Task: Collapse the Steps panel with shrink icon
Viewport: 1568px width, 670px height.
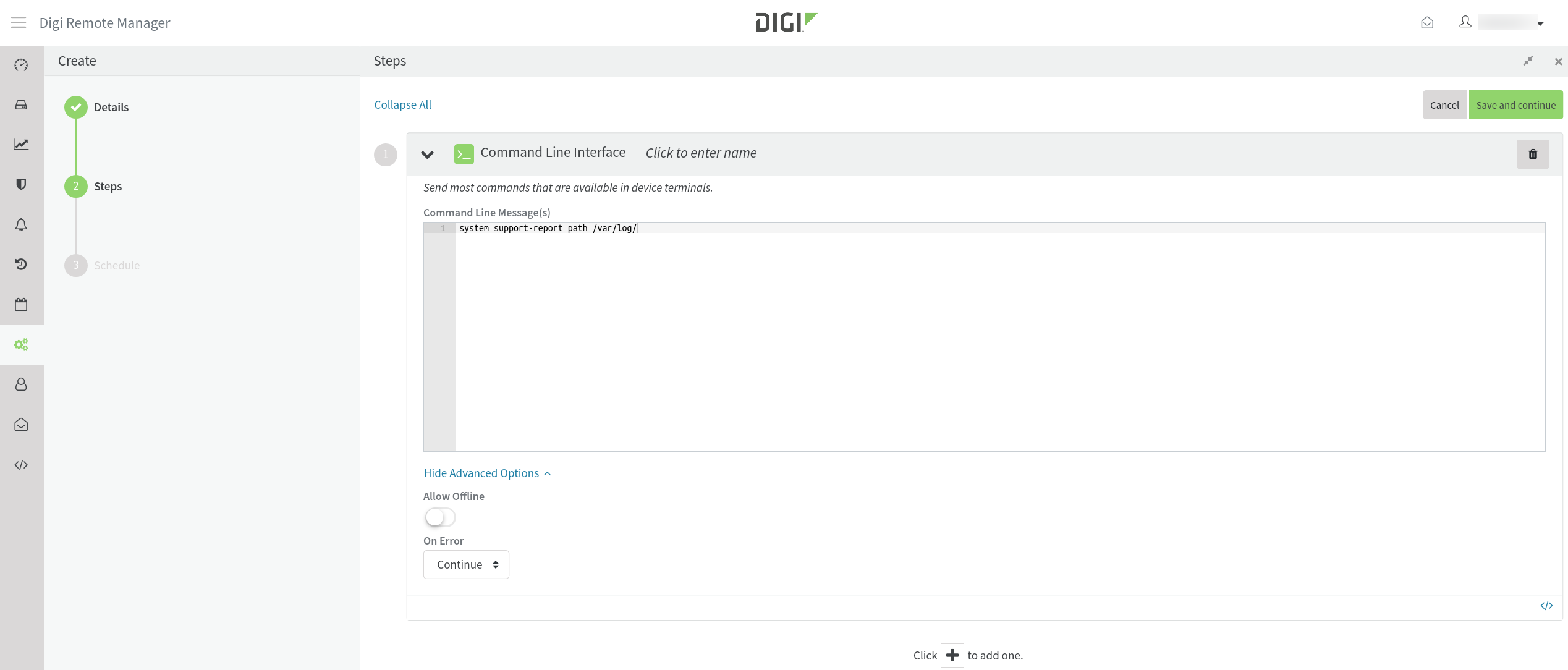Action: 1528,61
